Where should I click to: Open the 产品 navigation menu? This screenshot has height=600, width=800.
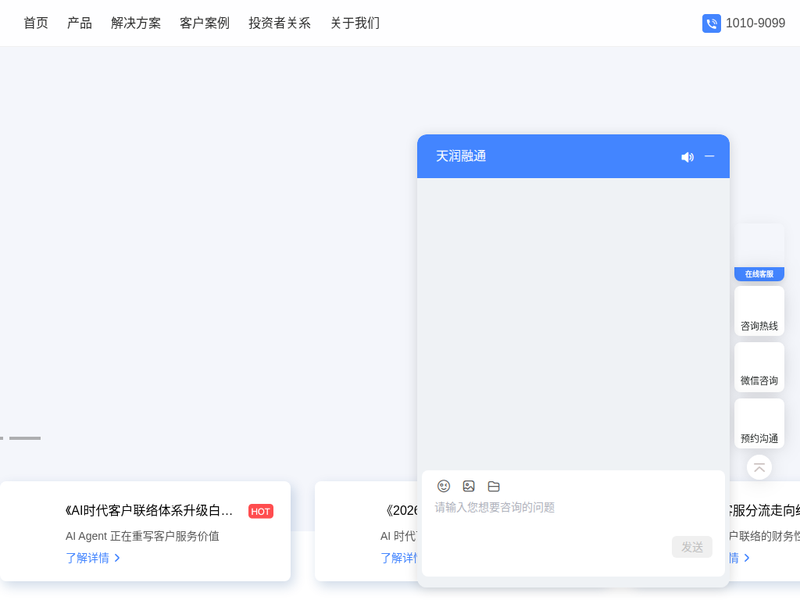tap(80, 23)
